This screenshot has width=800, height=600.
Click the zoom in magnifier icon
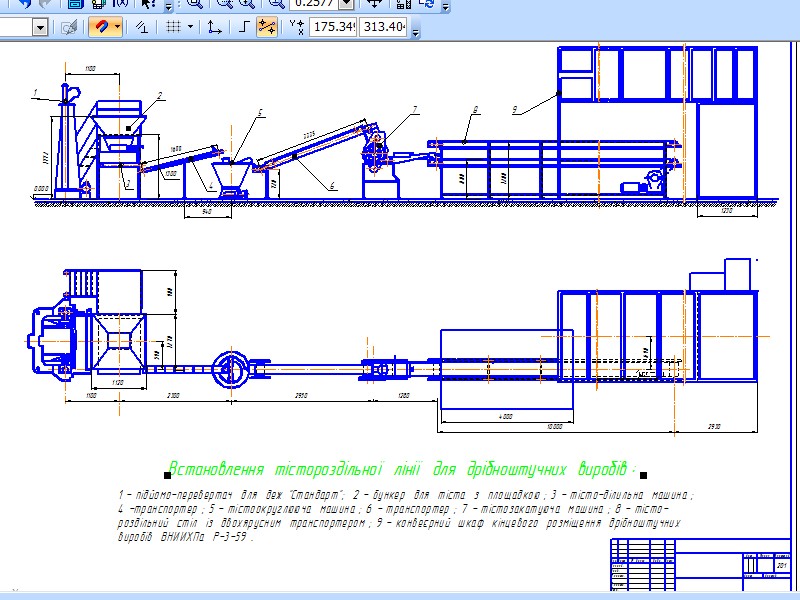[x=247, y=4]
